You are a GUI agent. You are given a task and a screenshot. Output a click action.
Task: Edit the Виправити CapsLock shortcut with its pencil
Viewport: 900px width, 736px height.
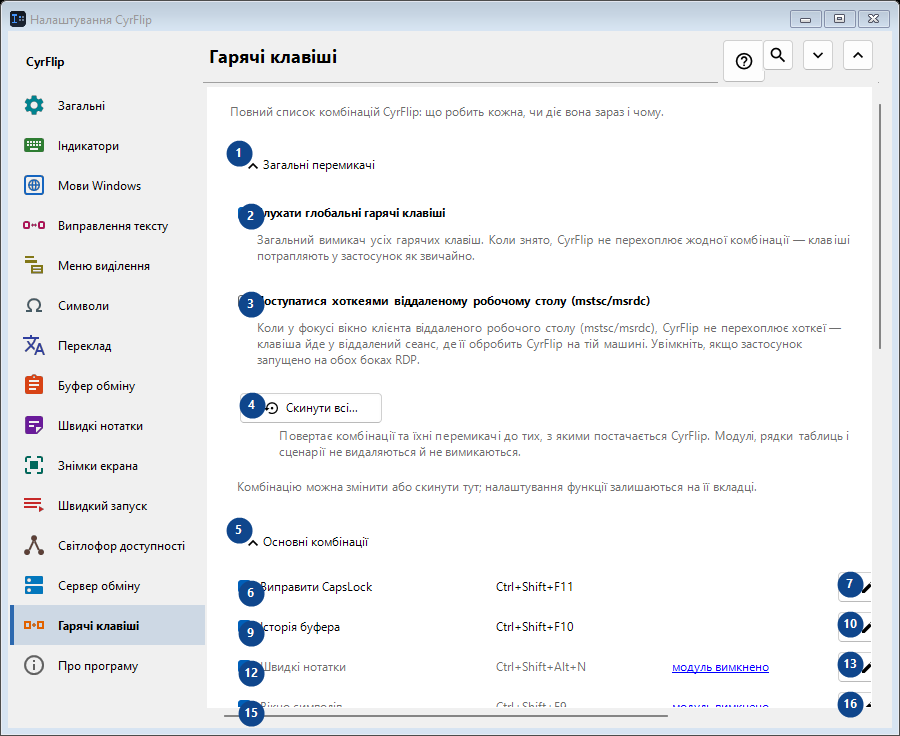point(855,587)
